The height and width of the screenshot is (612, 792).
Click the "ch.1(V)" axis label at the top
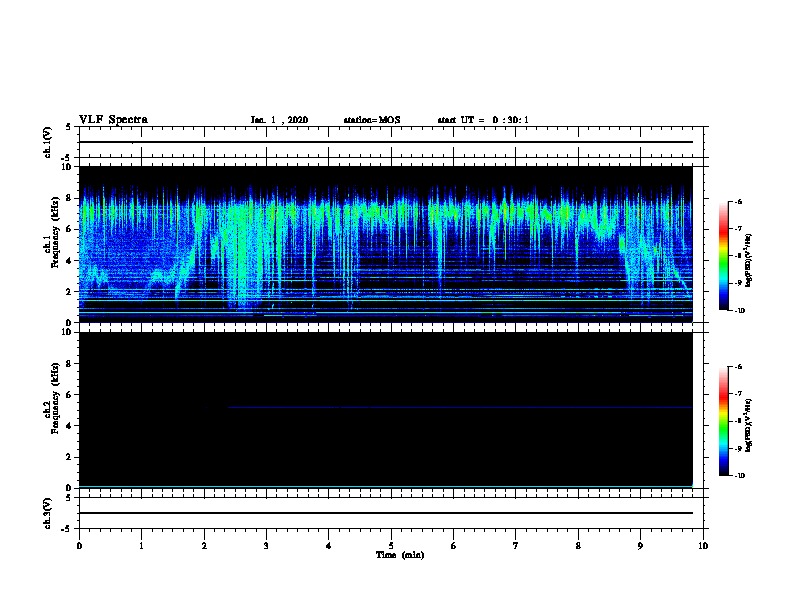click(x=47, y=142)
